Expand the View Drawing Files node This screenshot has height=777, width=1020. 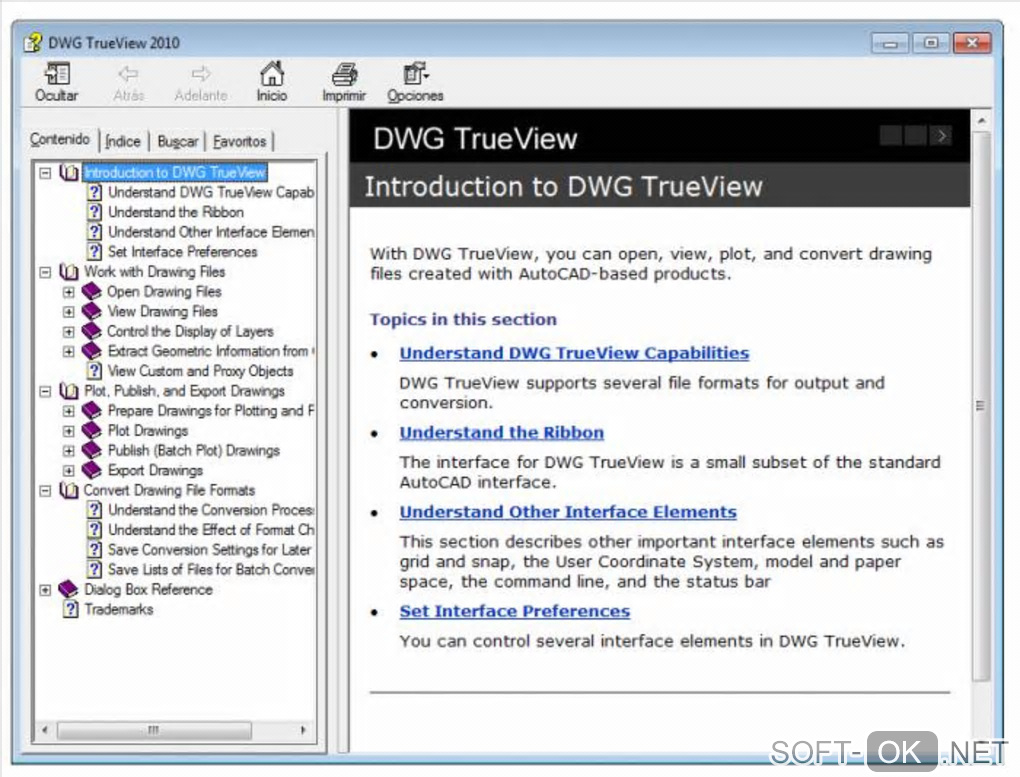pyautogui.click(x=68, y=312)
